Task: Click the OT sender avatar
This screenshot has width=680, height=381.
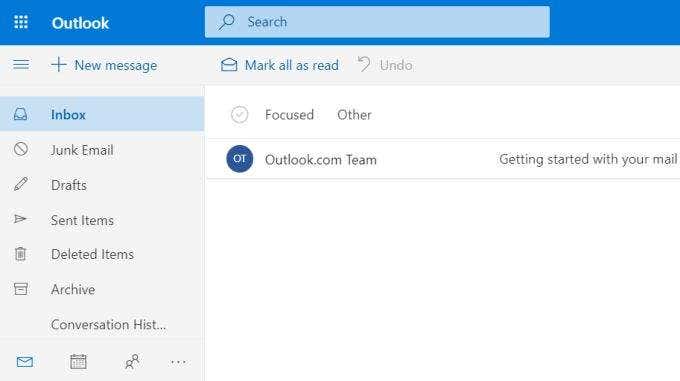Action: pyautogui.click(x=239, y=159)
